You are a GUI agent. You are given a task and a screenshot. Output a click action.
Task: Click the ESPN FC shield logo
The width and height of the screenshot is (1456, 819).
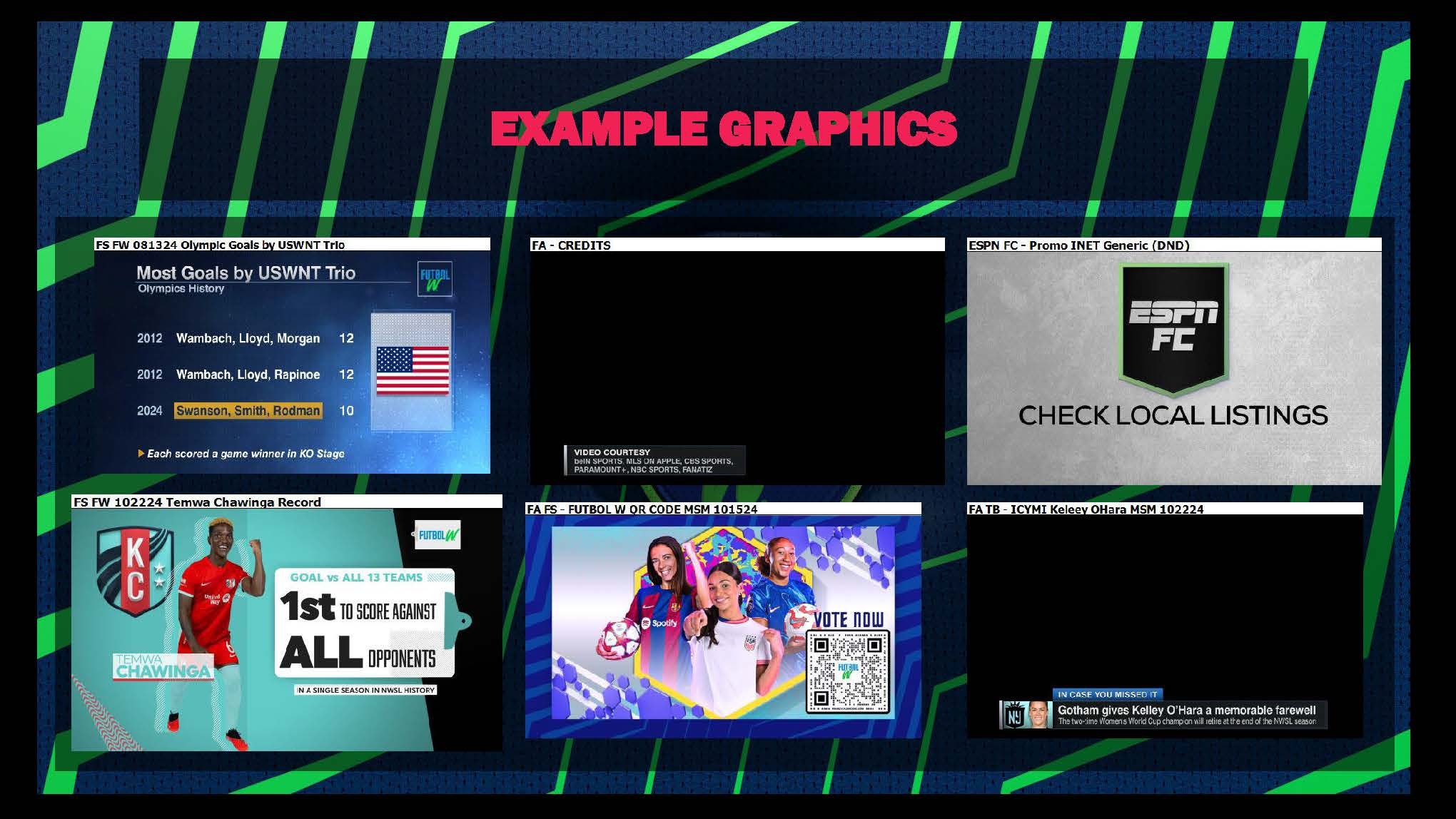(x=1174, y=330)
